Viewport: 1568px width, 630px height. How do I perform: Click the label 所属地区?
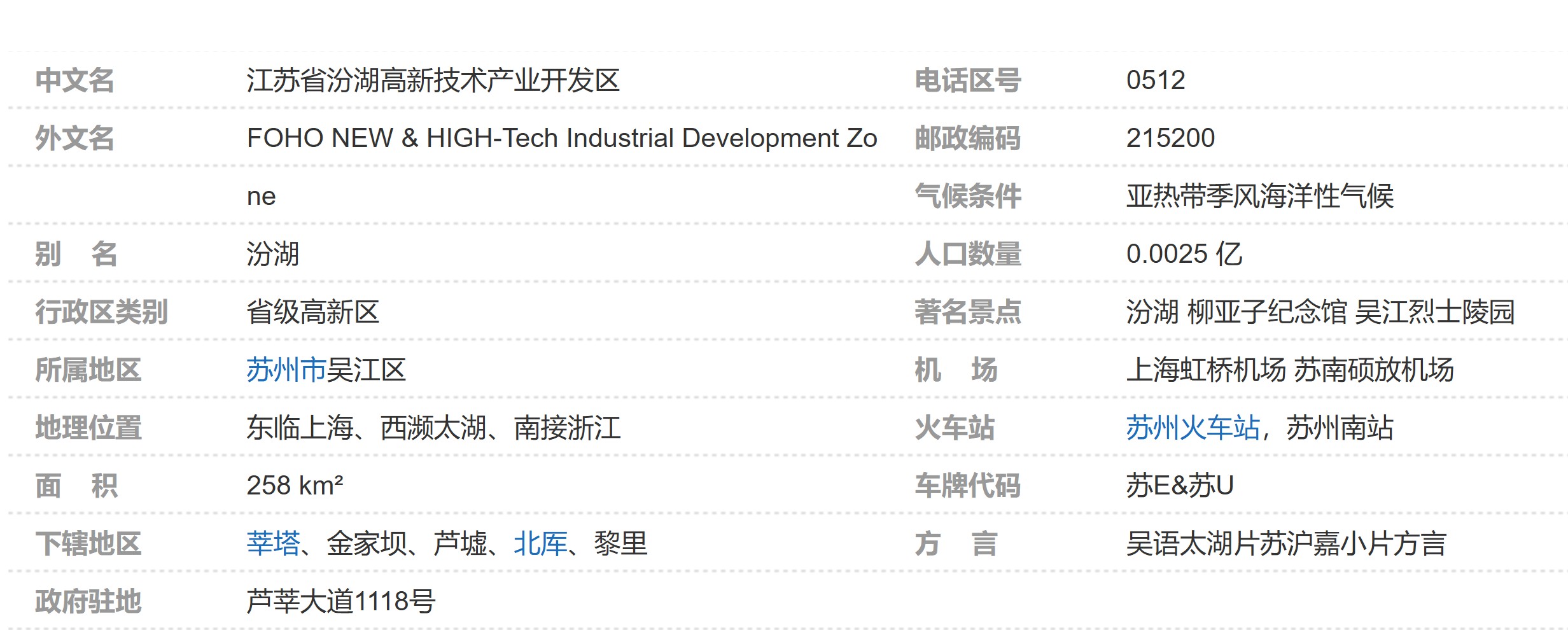[x=88, y=370]
